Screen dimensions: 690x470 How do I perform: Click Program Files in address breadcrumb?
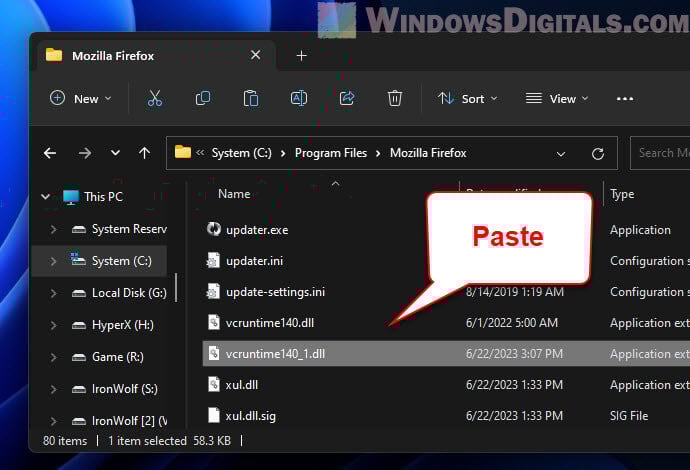(x=331, y=153)
